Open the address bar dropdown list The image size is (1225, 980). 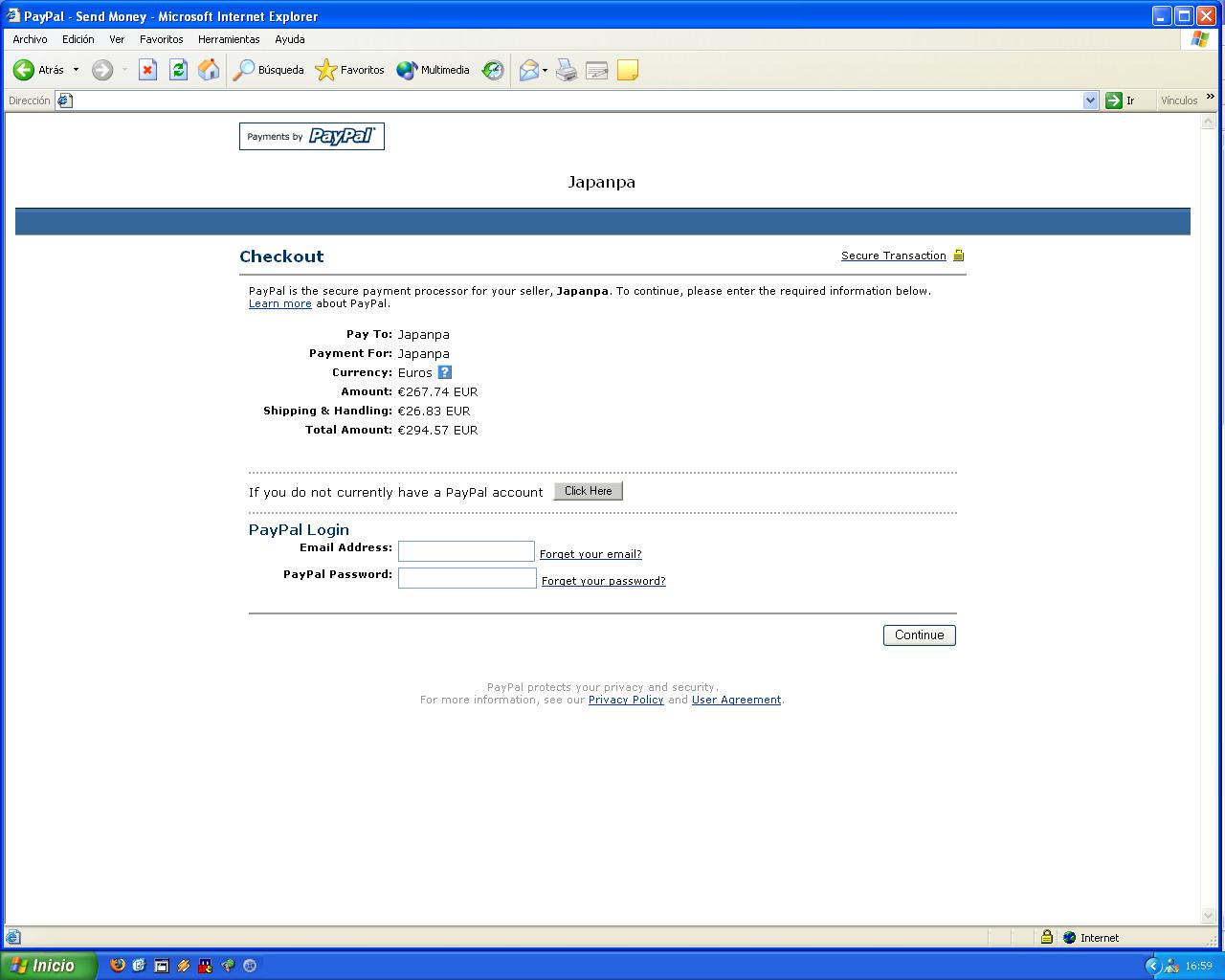pos(1090,100)
